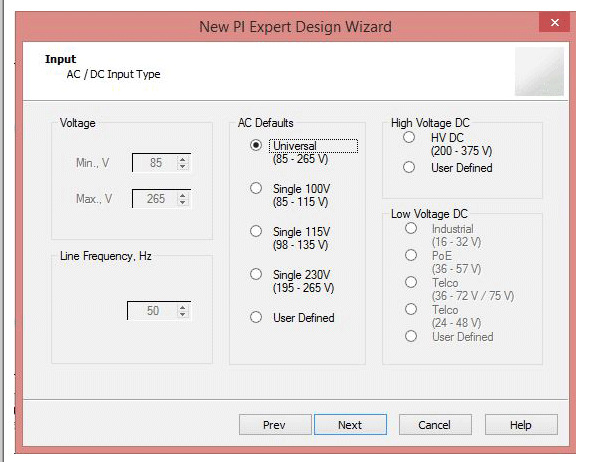Select User Defined under AC Defaults
Viewport: 594px width, 462px height.
[x=256, y=317]
